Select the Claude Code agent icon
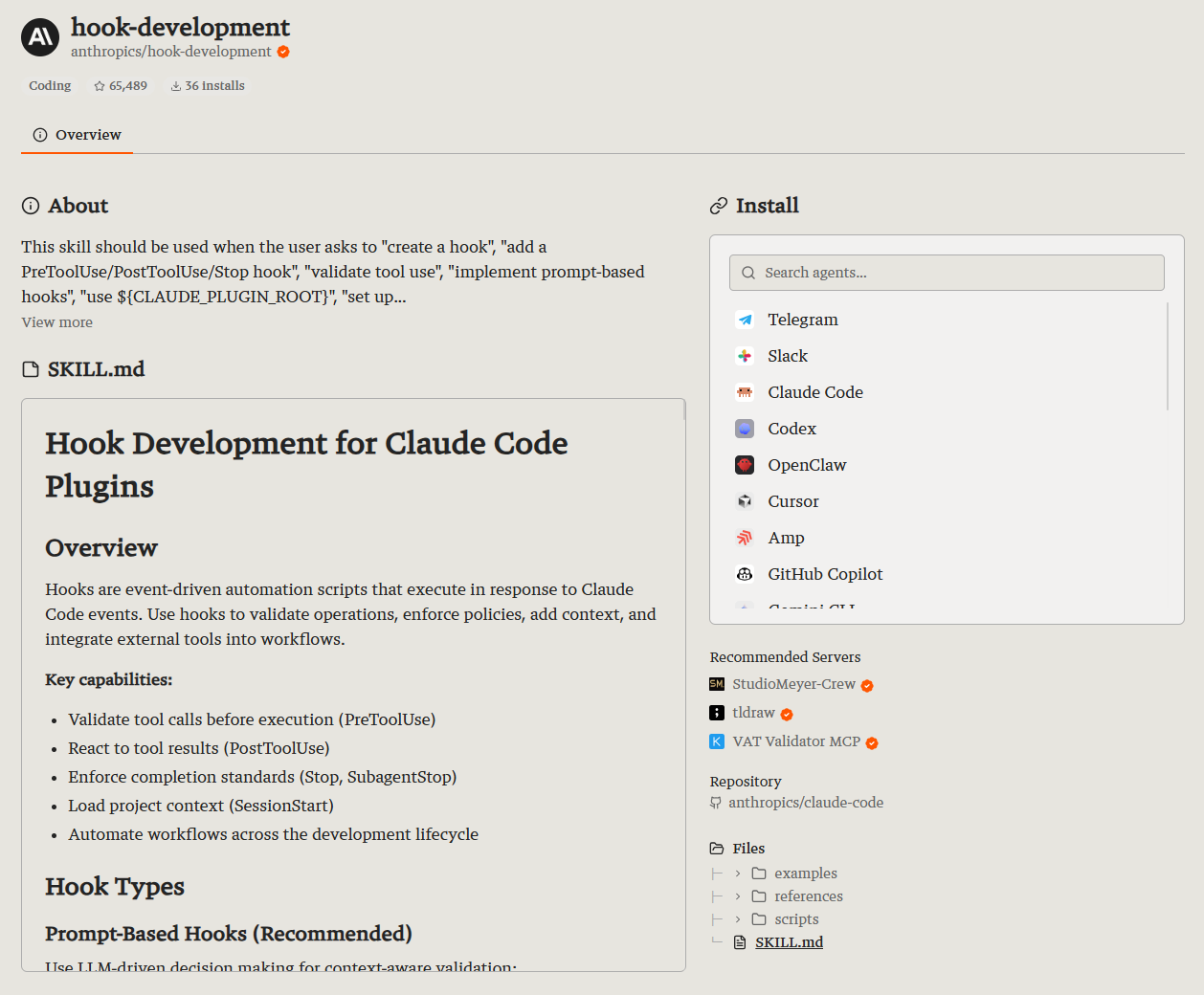This screenshot has width=1204, height=995. [x=745, y=392]
